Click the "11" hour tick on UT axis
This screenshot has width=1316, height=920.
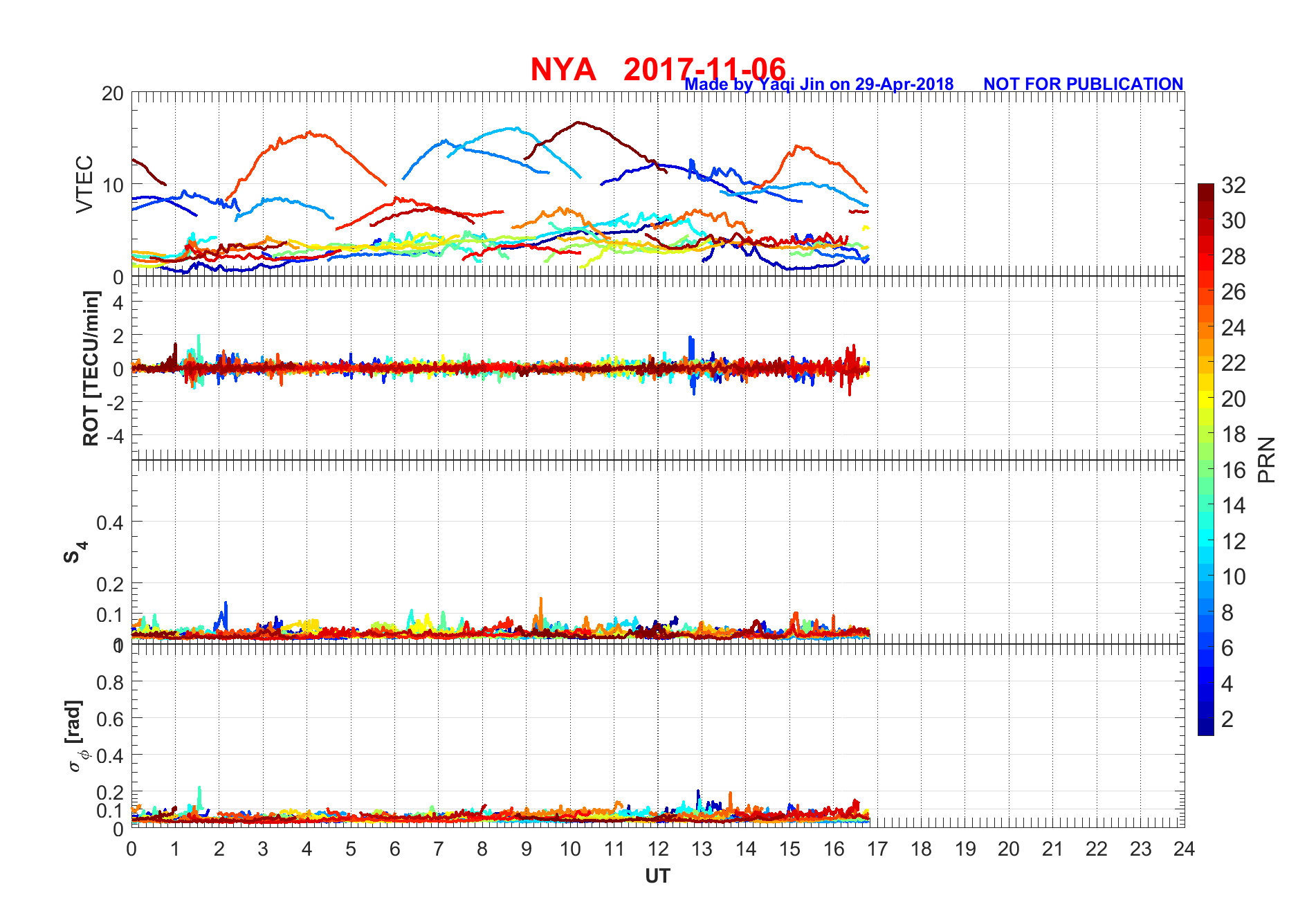click(x=614, y=849)
